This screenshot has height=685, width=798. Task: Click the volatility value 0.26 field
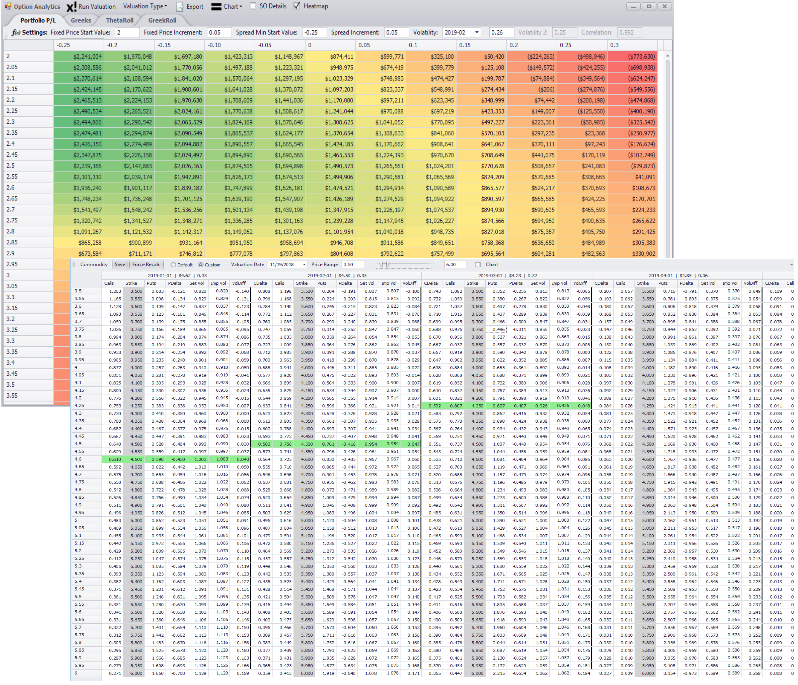501,32
